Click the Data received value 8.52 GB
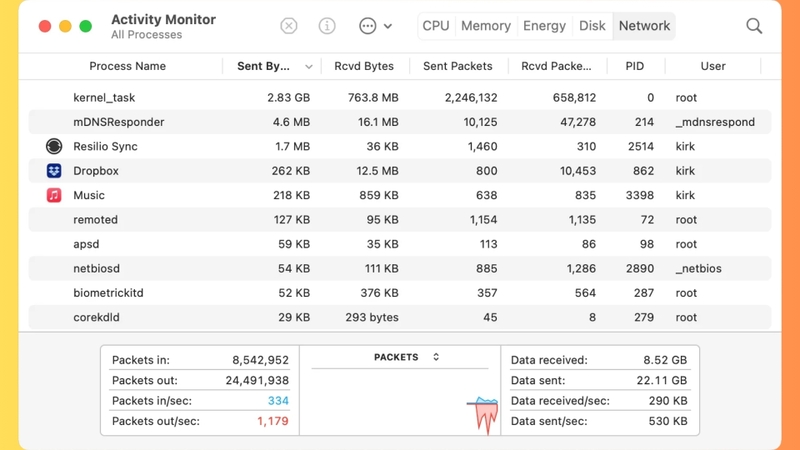This screenshot has width=800, height=450. (665, 360)
